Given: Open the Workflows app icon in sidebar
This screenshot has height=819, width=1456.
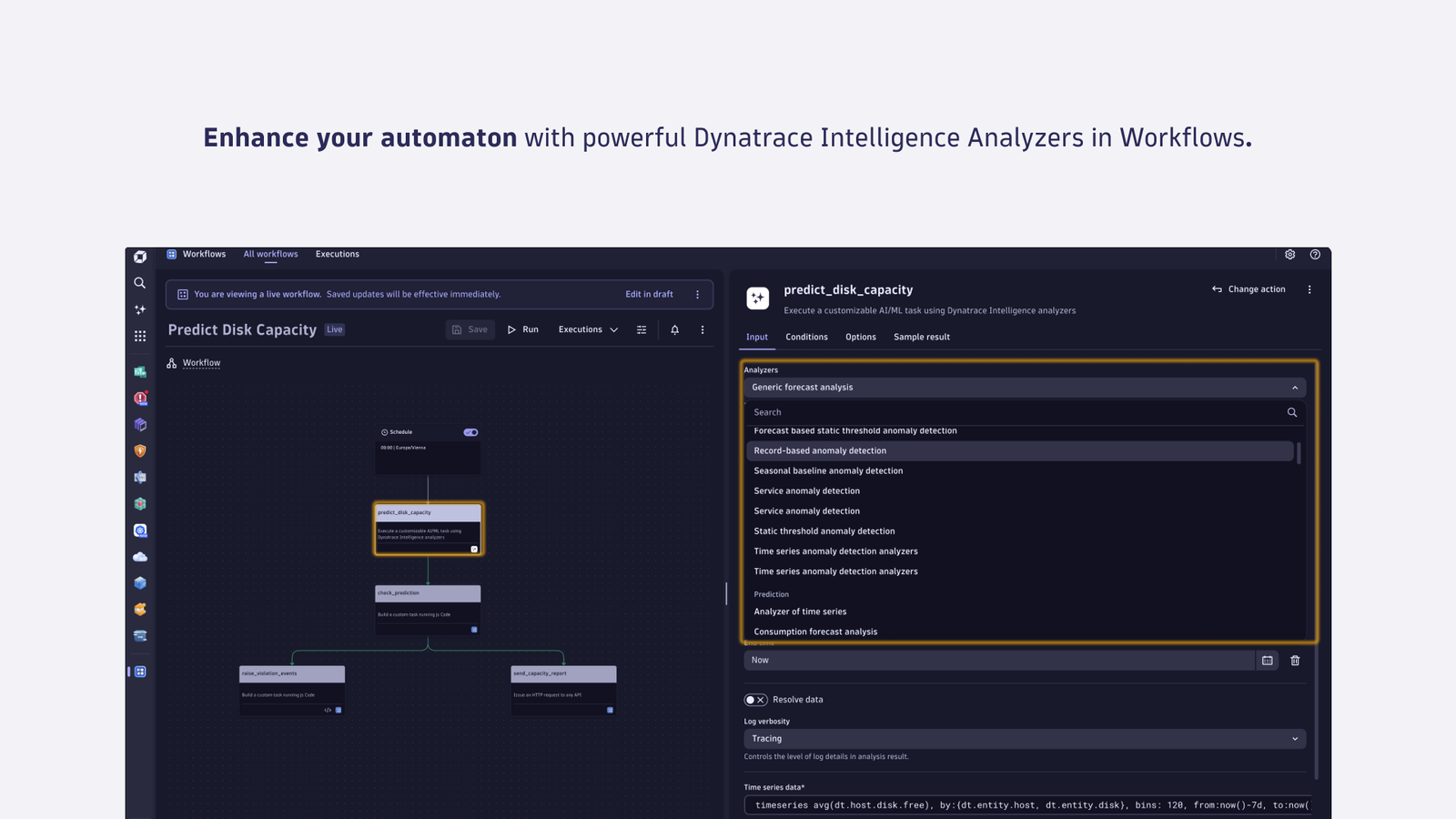Looking at the screenshot, I should click(x=140, y=672).
